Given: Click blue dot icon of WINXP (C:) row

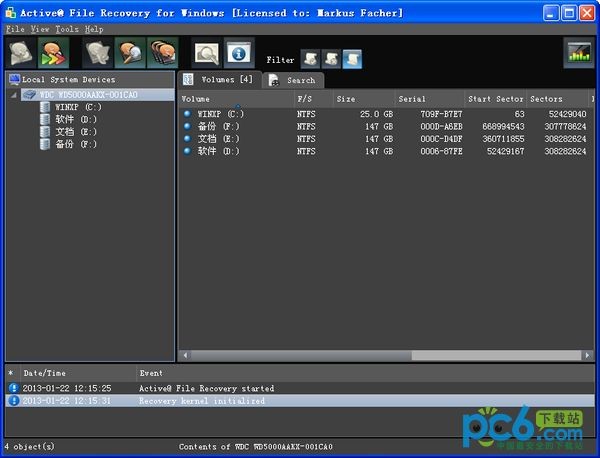Looking at the screenshot, I should [x=187, y=113].
